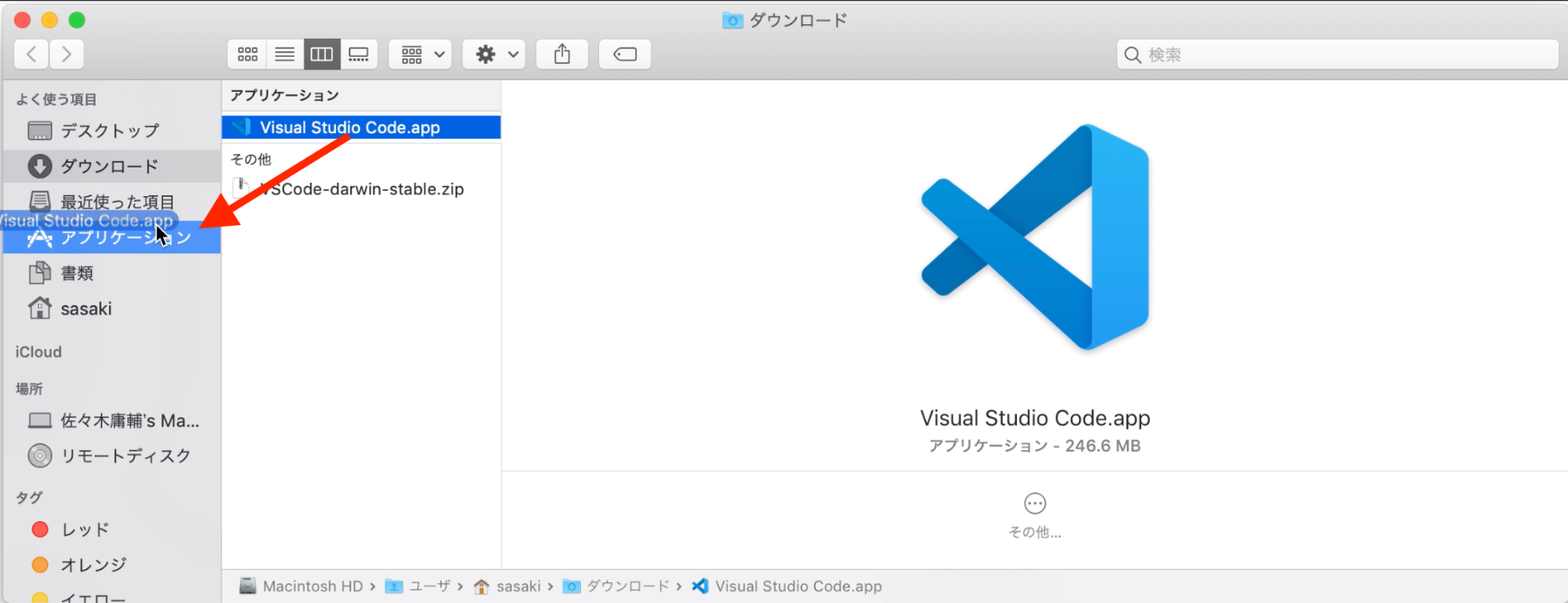The width and height of the screenshot is (1568, 603).
Task: Select ダウンロード in the sidebar
Action: coord(112,166)
